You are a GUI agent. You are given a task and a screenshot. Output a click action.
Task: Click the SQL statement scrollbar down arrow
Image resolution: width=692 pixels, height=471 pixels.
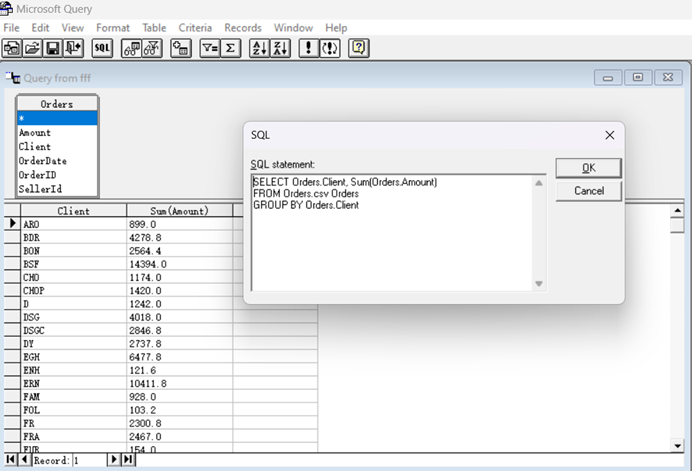pos(539,284)
